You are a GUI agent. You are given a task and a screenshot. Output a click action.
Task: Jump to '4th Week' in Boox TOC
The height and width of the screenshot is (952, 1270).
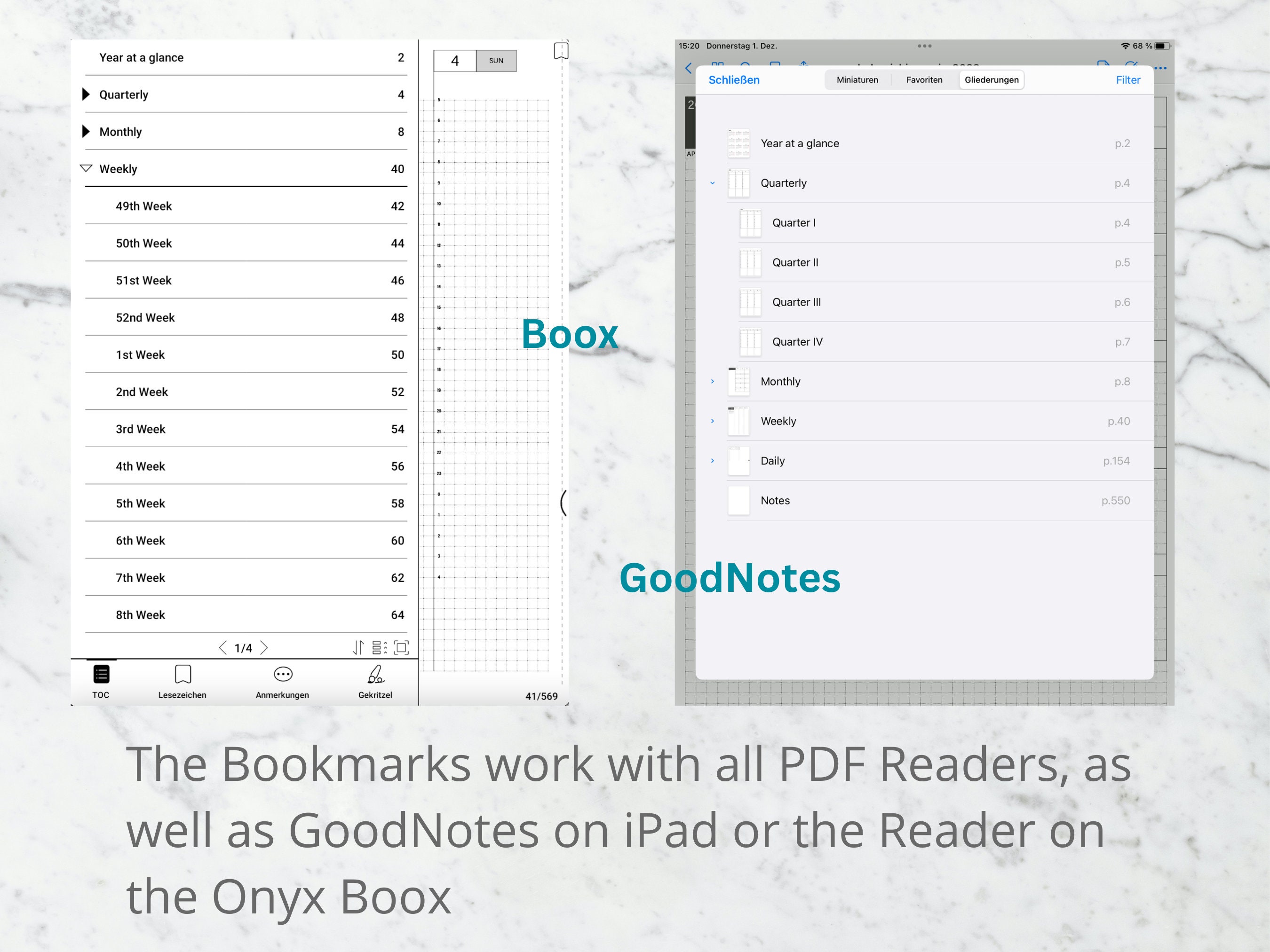[x=246, y=466]
